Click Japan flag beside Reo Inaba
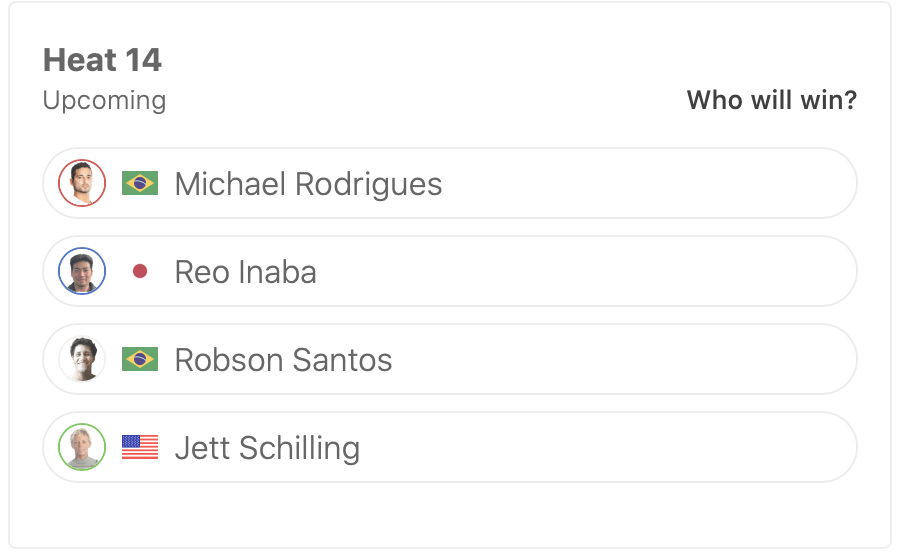 [x=140, y=271]
